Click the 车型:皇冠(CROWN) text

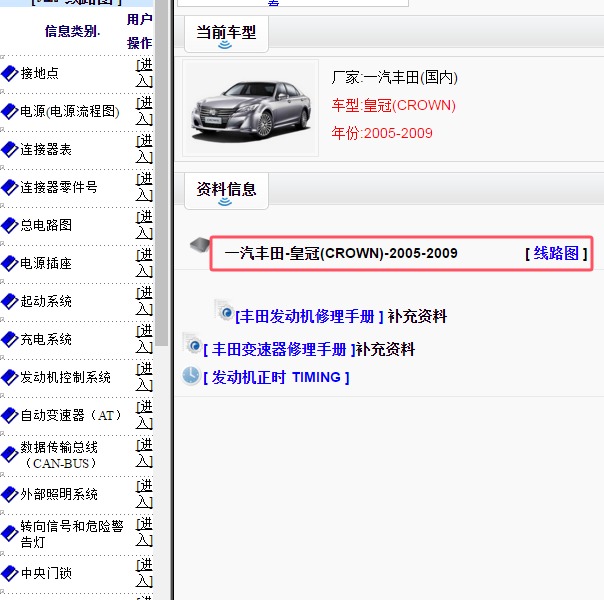click(x=394, y=106)
